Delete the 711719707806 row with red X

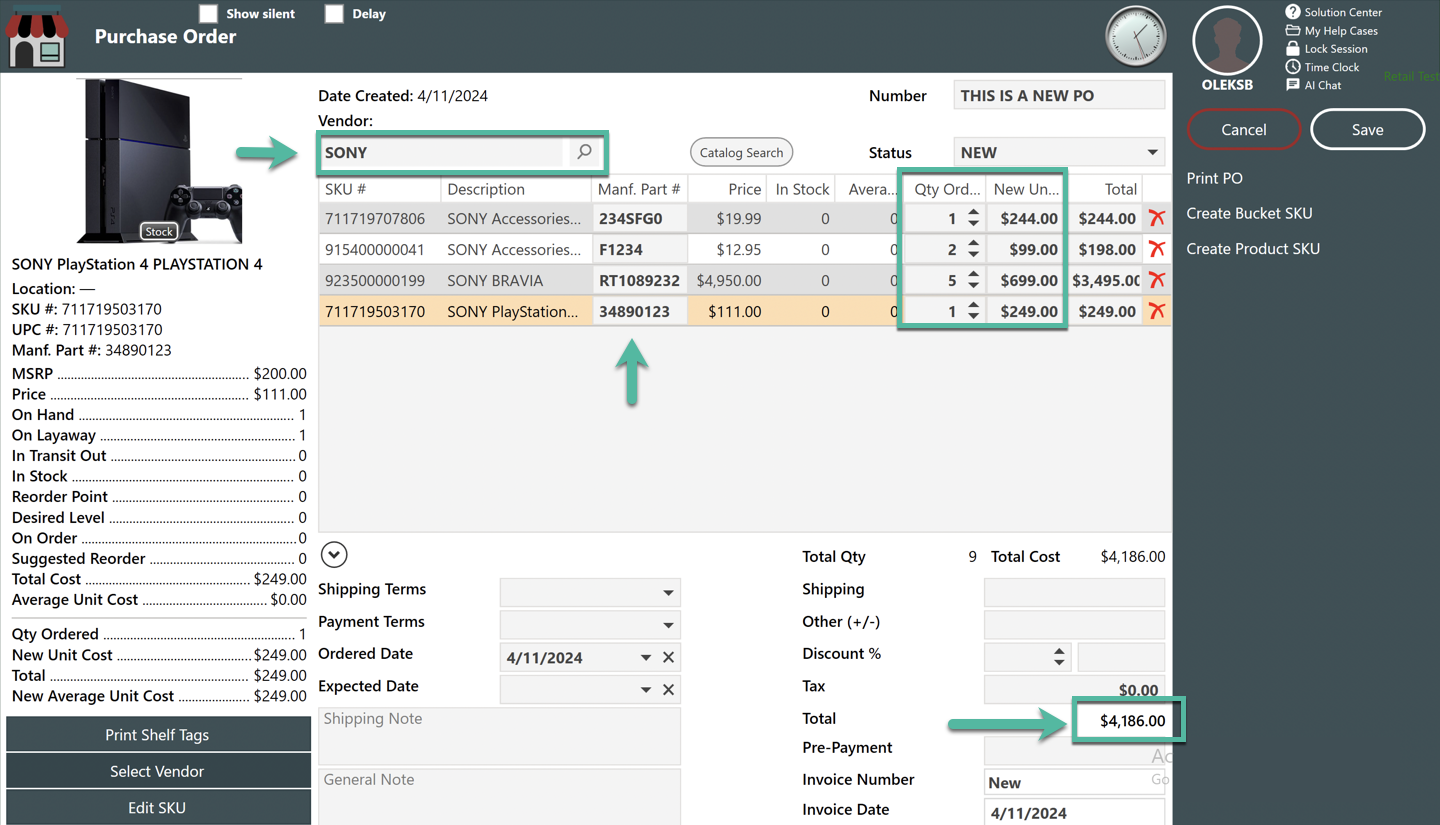coord(1157,218)
